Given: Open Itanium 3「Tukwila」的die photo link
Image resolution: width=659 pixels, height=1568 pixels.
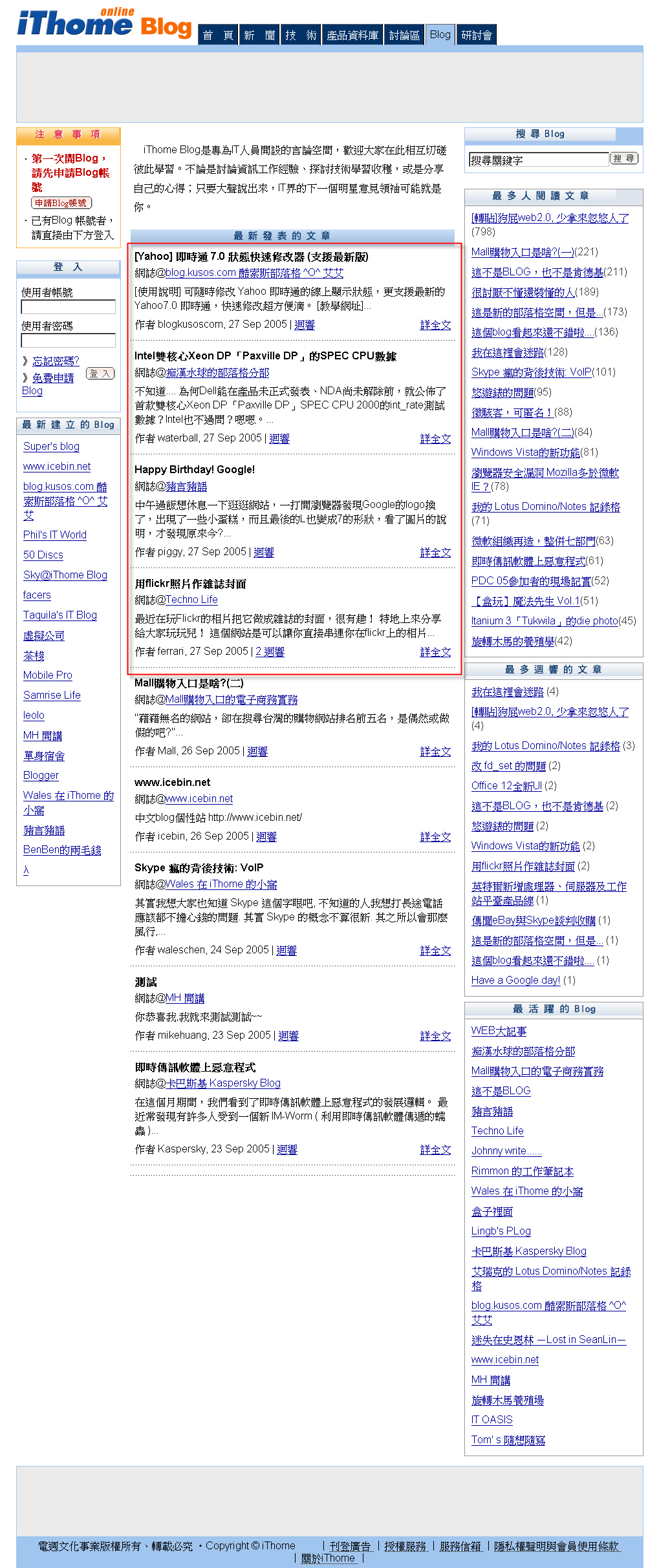Looking at the screenshot, I should 545,620.
